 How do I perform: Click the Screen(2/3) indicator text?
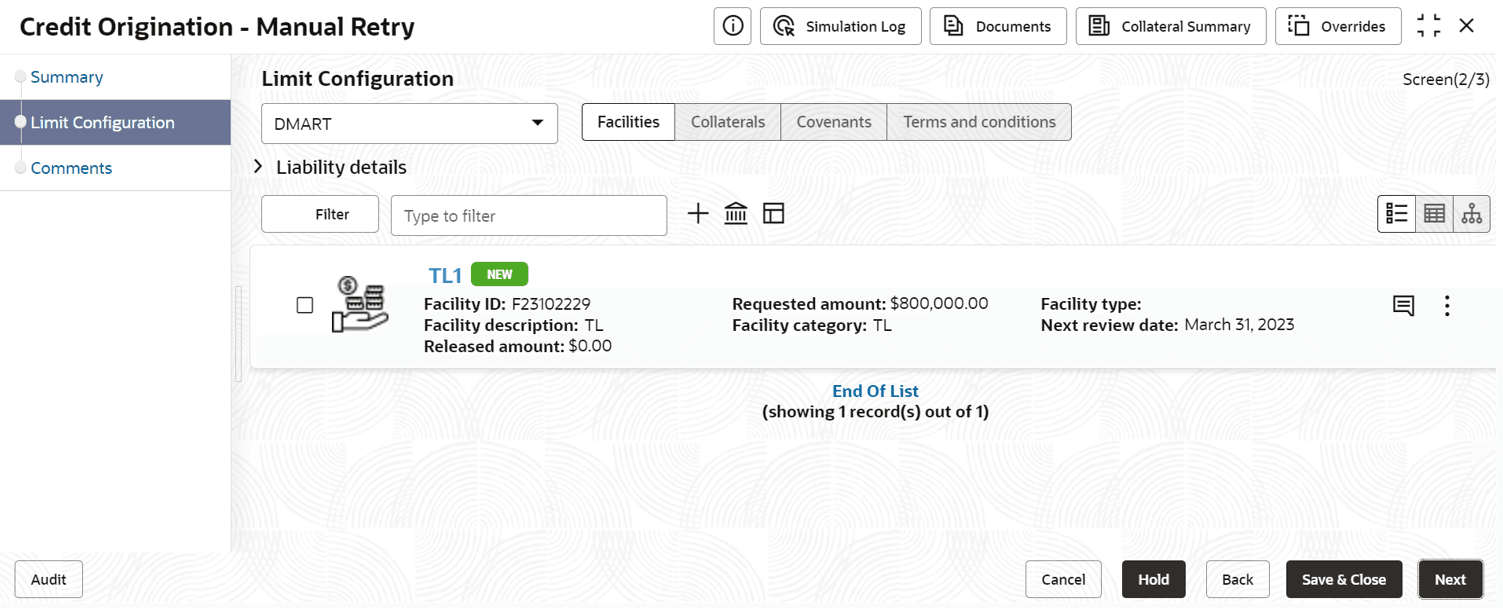[x=1446, y=79]
